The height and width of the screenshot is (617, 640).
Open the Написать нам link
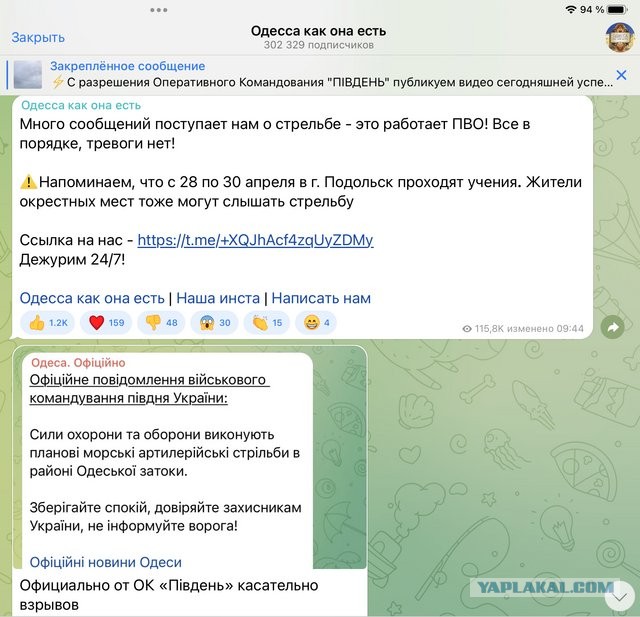click(x=321, y=298)
